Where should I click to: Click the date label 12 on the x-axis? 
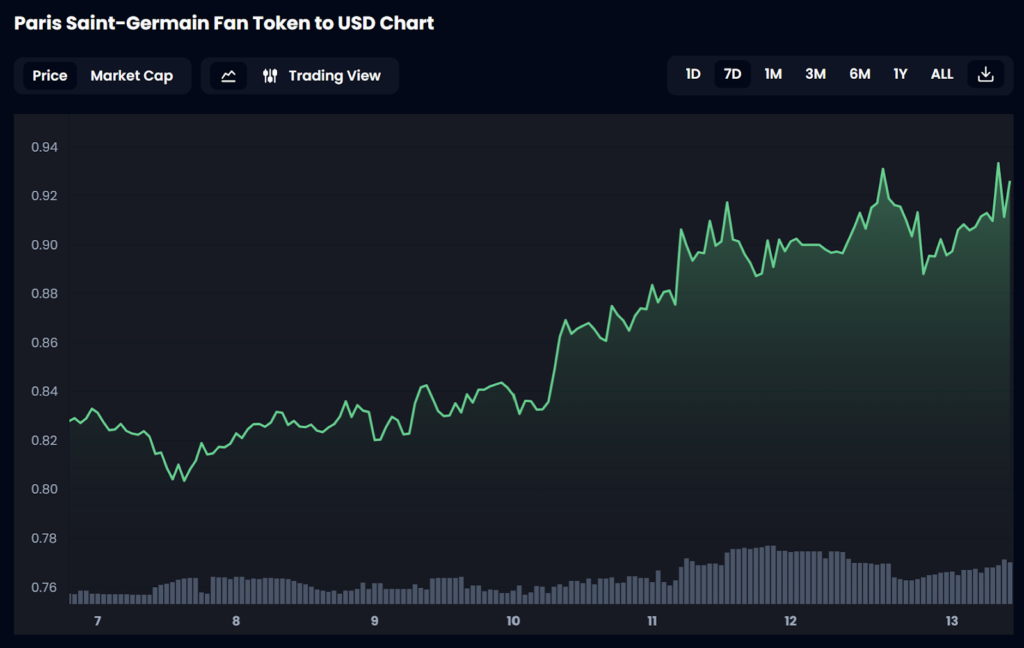[790, 621]
